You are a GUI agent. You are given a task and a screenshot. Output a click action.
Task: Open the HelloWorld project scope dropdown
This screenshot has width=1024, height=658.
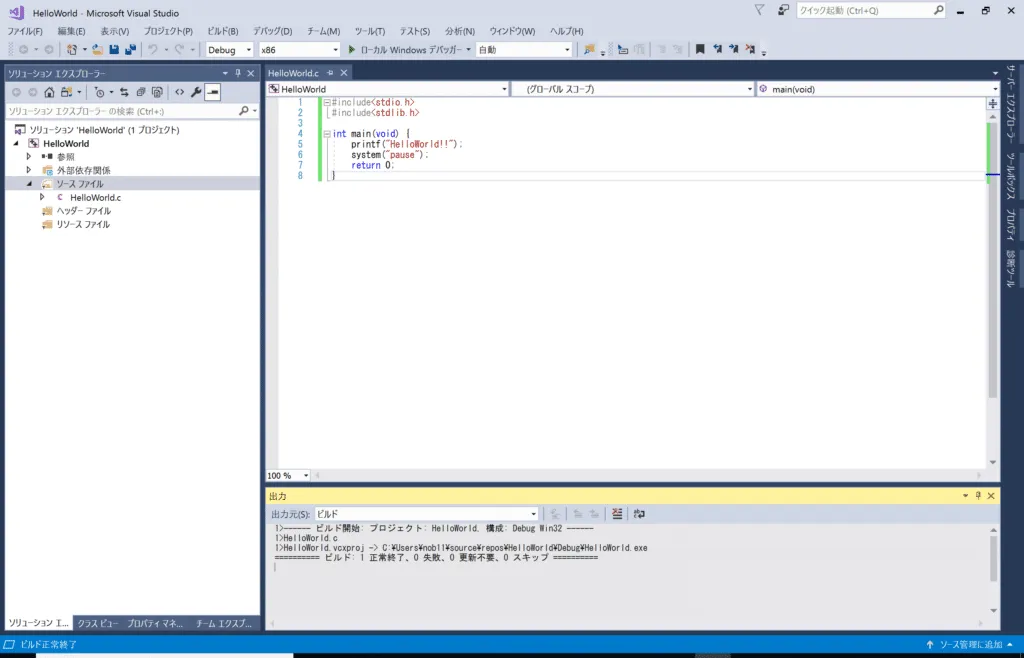pyautogui.click(x=387, y=89)
